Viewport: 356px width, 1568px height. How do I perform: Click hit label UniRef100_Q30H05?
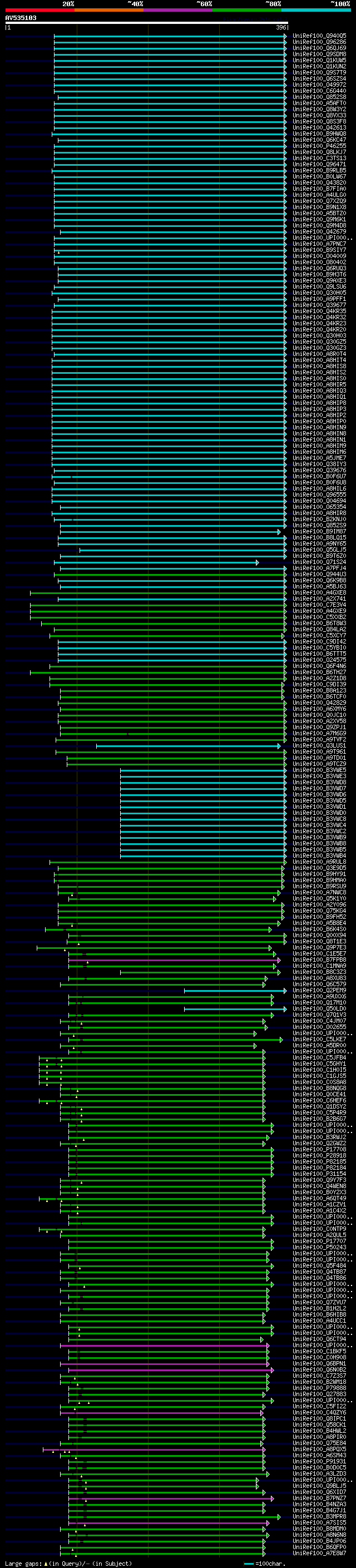(x=319, y=293)
